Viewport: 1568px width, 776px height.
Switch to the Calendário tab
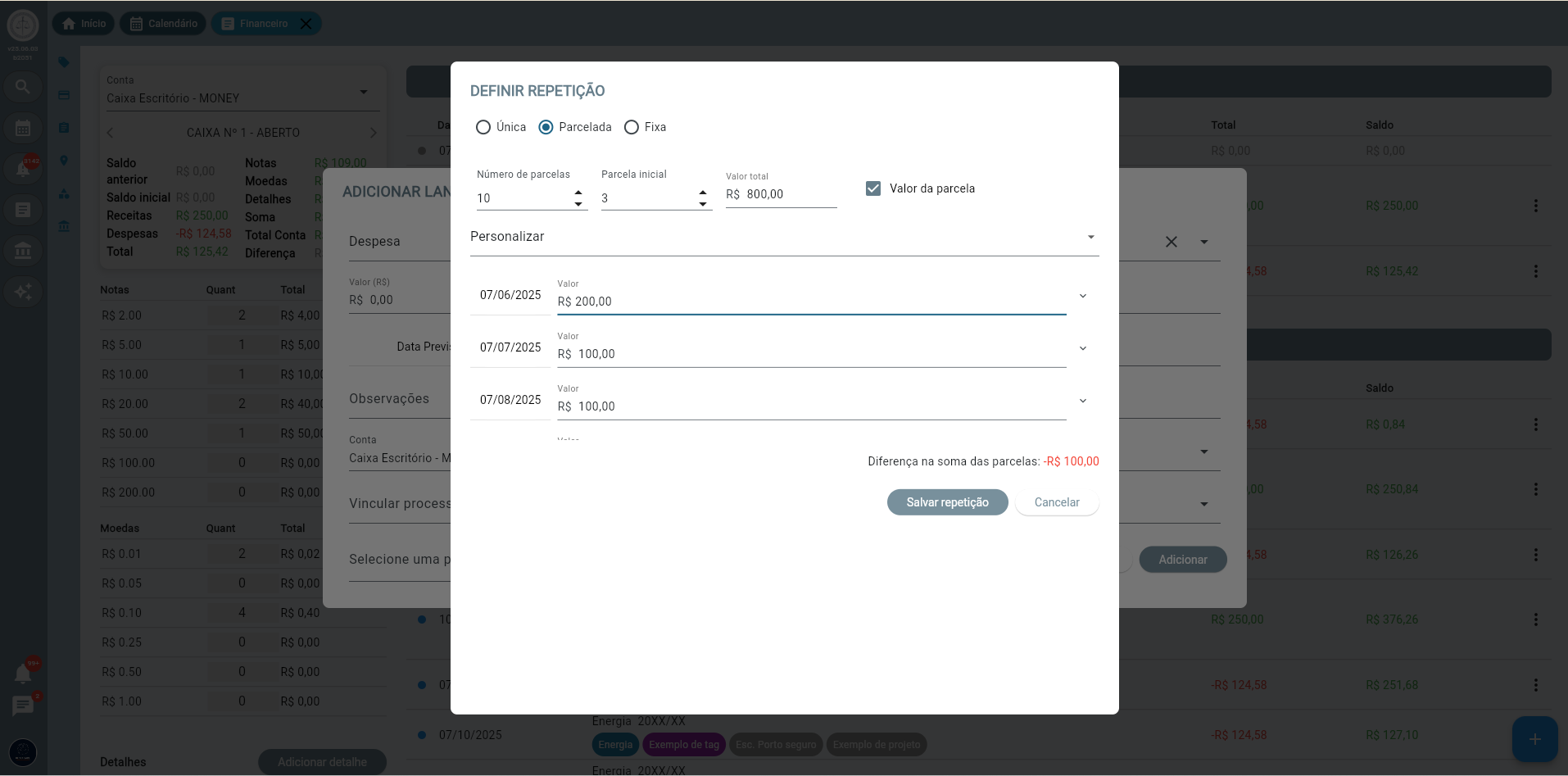[x=163, y=24]
